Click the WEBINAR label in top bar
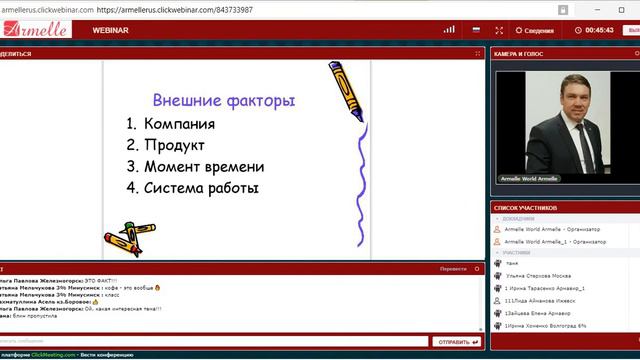Screen dimensions: 640x360 pyautogui.click(x=110, y=30)
